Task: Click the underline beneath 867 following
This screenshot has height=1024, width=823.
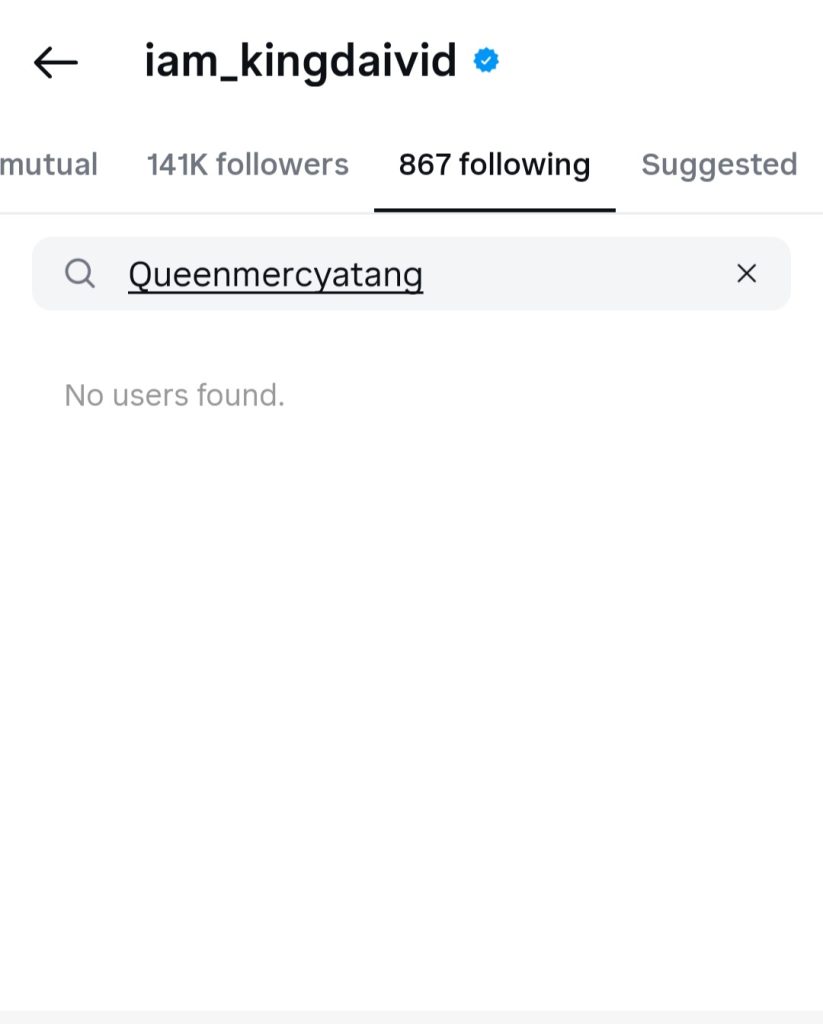Action: (x=494, y=210)
